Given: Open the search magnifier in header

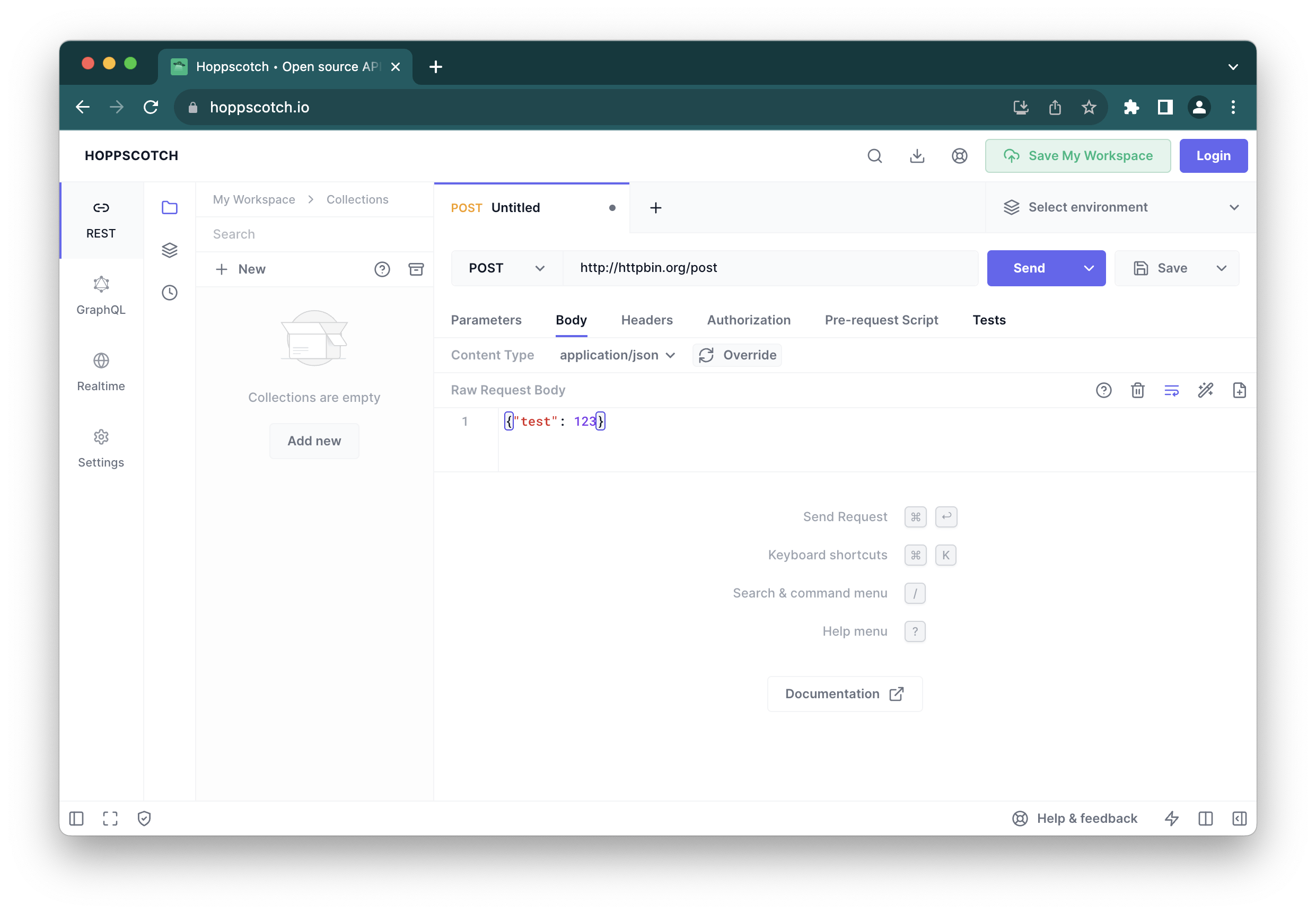Looking at the screenshot, I should pos(874,156).
